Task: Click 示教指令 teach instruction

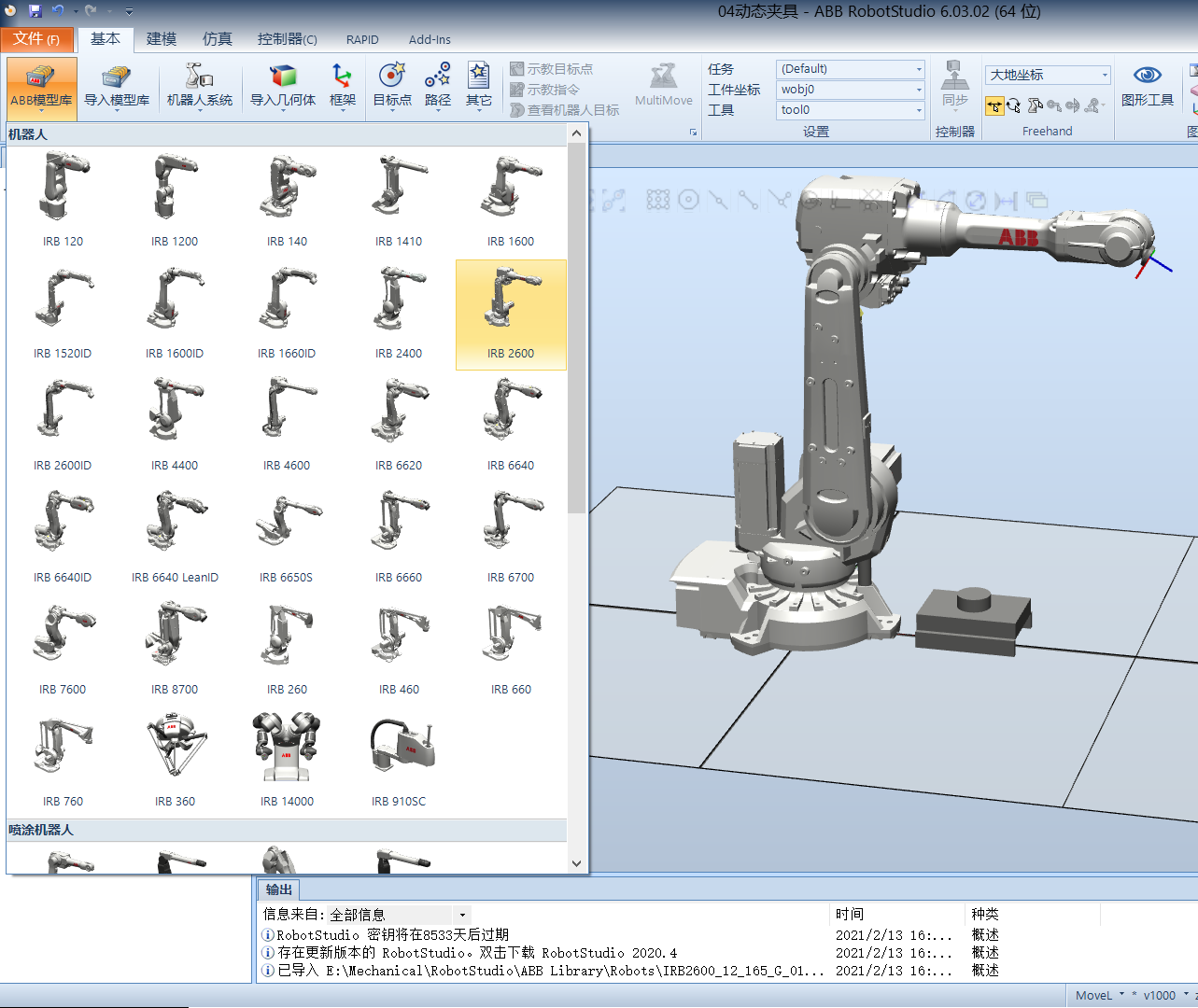Action: click(544, 90)
